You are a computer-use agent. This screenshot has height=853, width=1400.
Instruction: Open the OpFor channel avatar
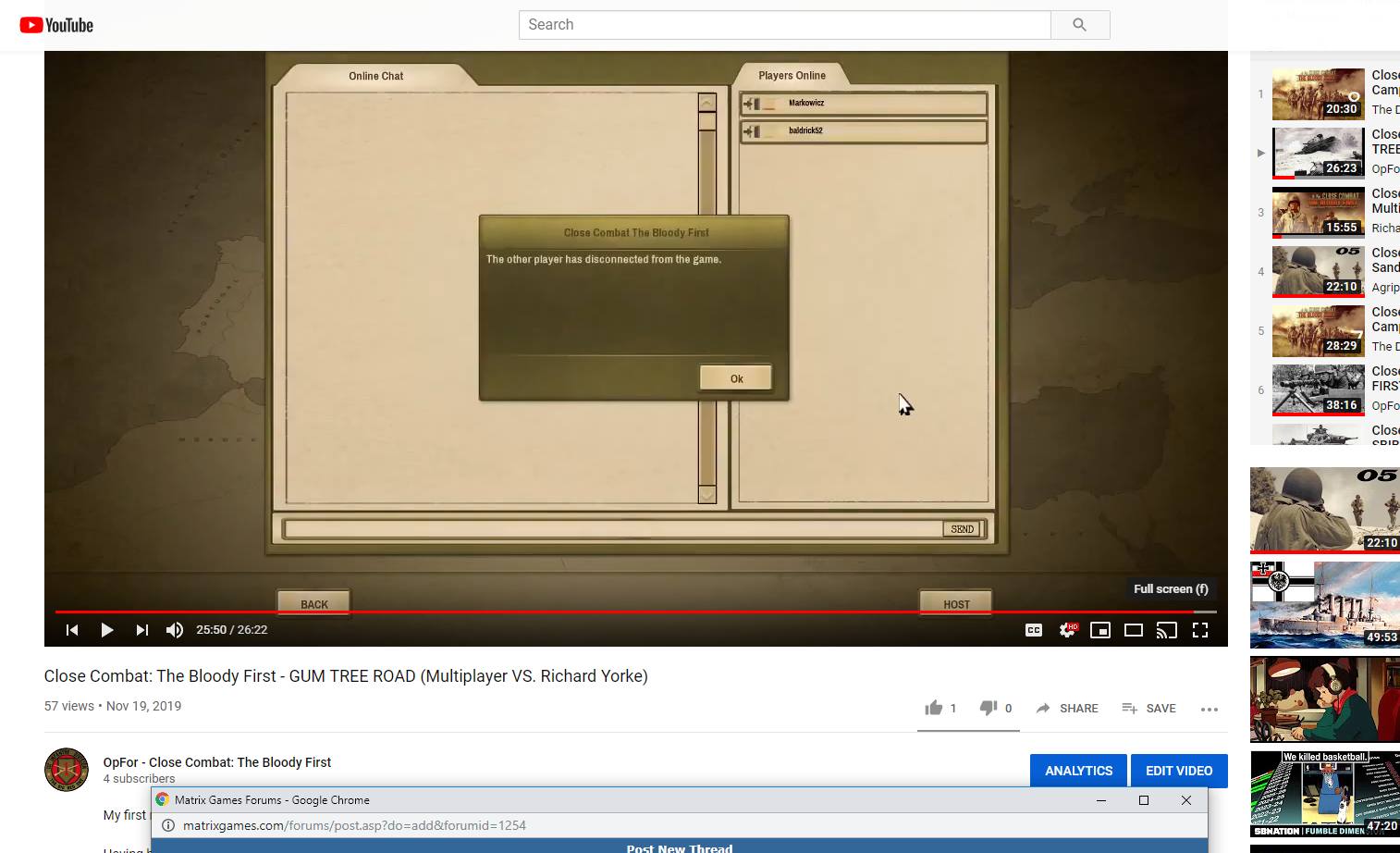(67, 770)
